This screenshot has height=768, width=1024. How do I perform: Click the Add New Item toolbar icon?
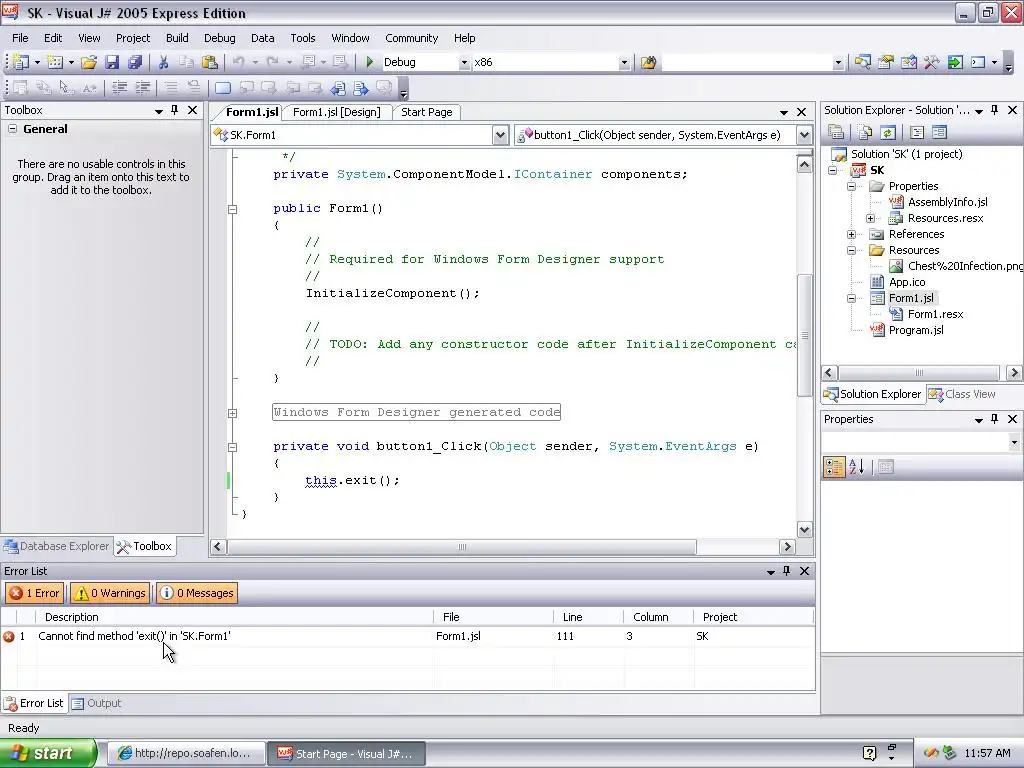(55, 62)
